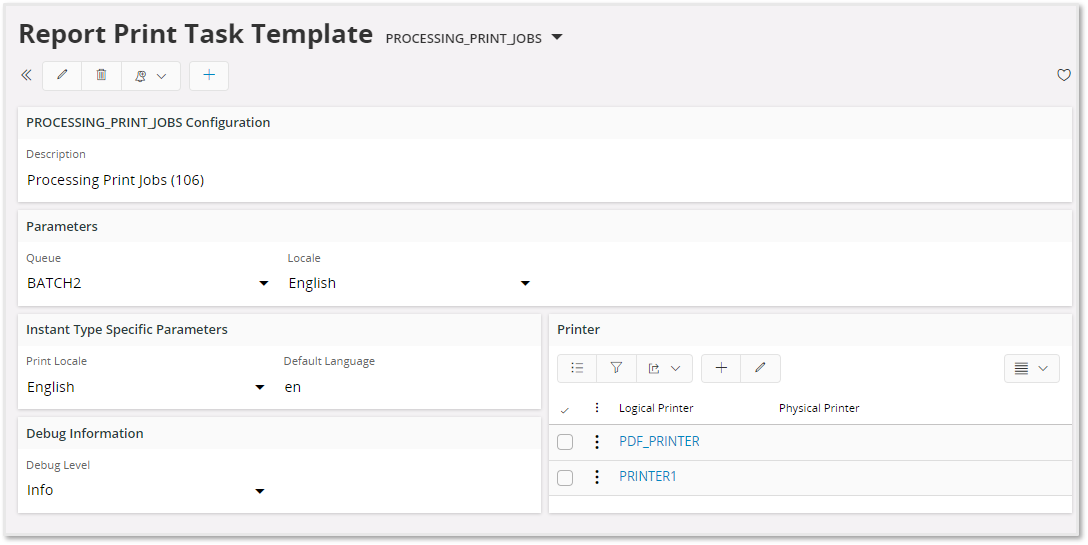The height and width of the screenshot is (545, 1088).
Task: Open row menu for PDF_PRINTER
Action: (x=597, y=442)
